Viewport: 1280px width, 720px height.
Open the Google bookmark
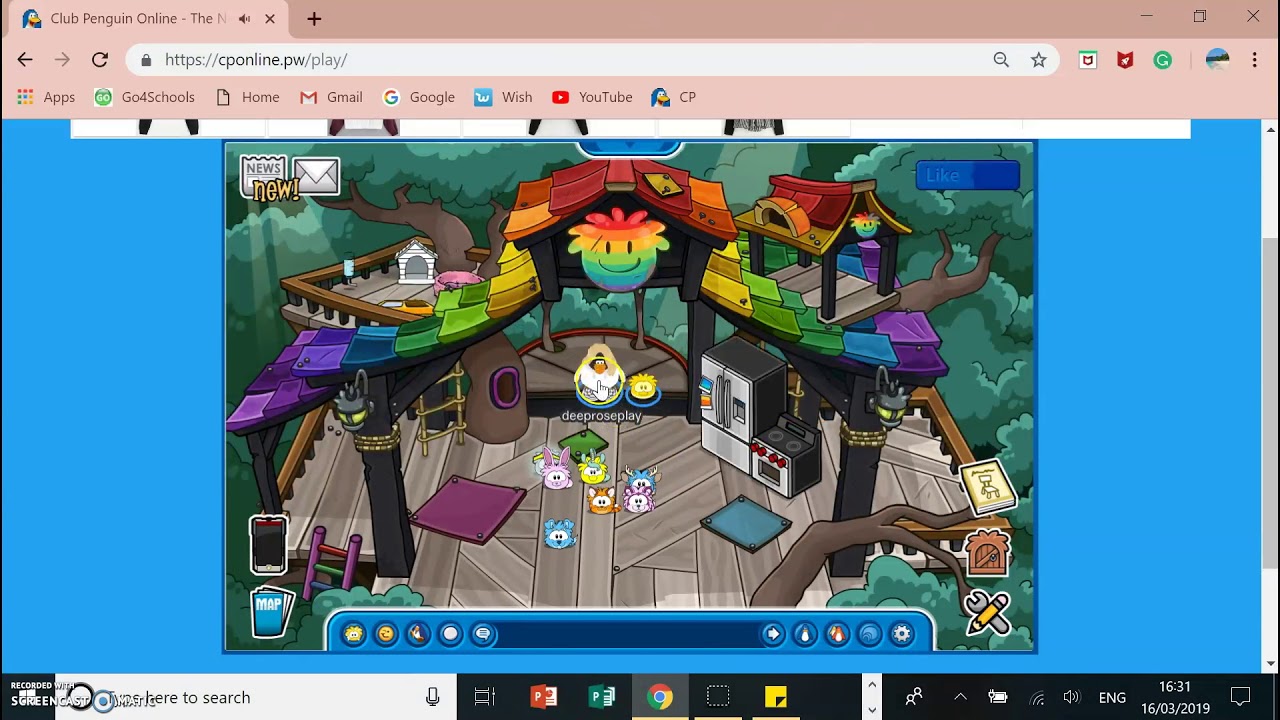pos(419,97)
